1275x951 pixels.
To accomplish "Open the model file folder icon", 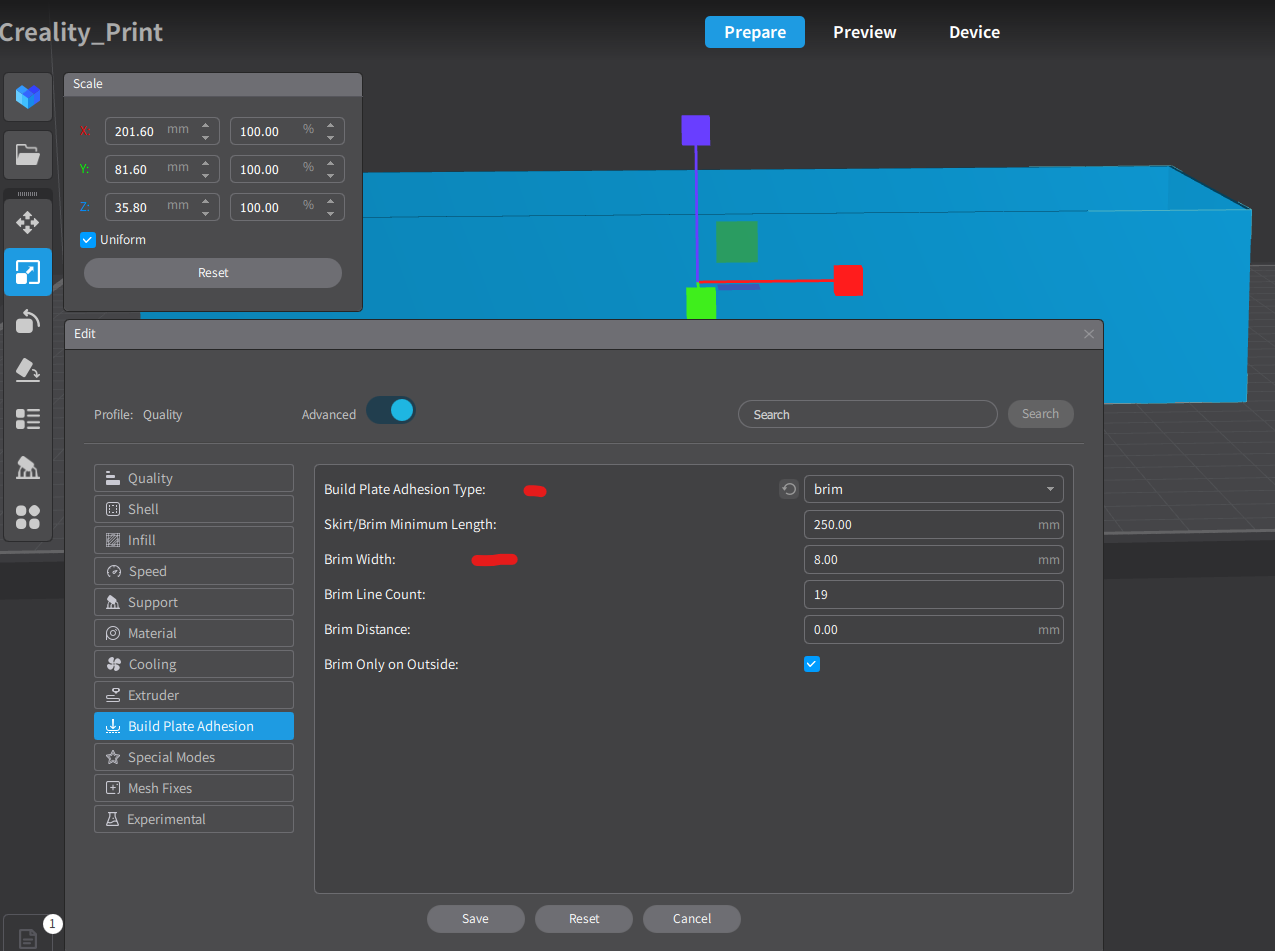I will coord(28,155).
